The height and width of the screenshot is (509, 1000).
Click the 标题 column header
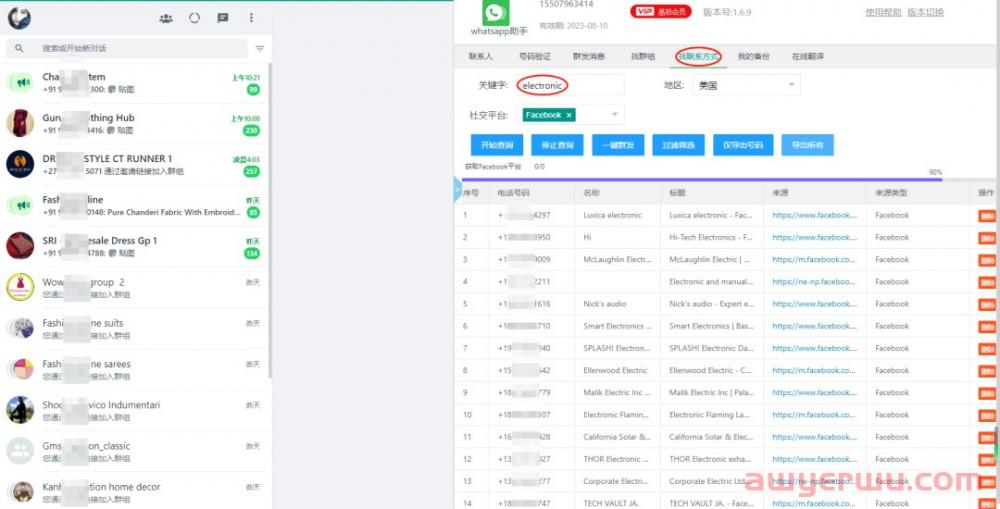(x=677, y=193)
